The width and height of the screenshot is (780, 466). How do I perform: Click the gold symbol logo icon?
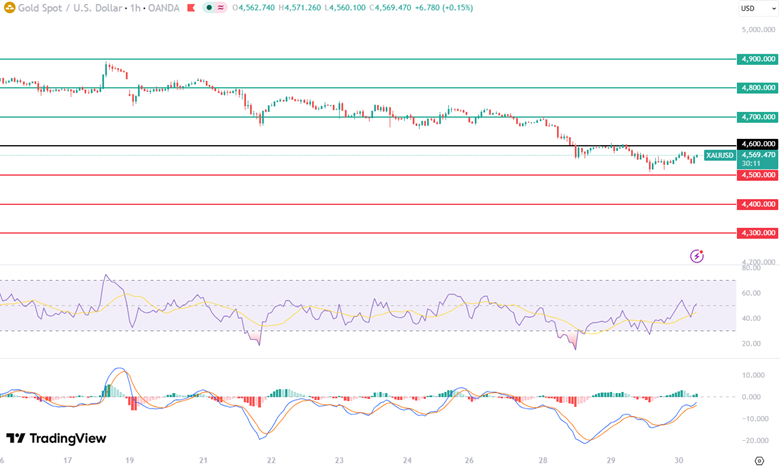pyautogui.click(x=8, y=8)
